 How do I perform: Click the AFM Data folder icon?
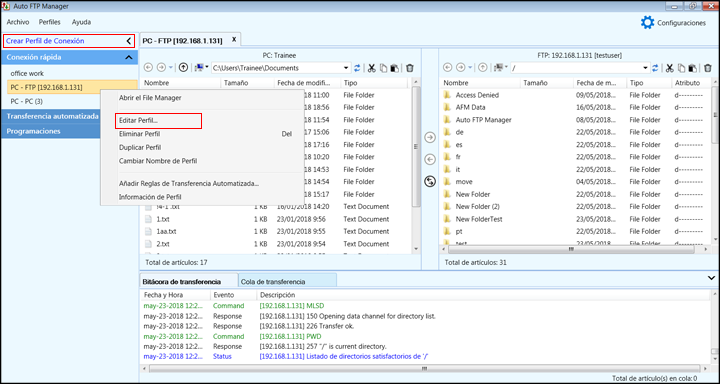click(447, 107)
